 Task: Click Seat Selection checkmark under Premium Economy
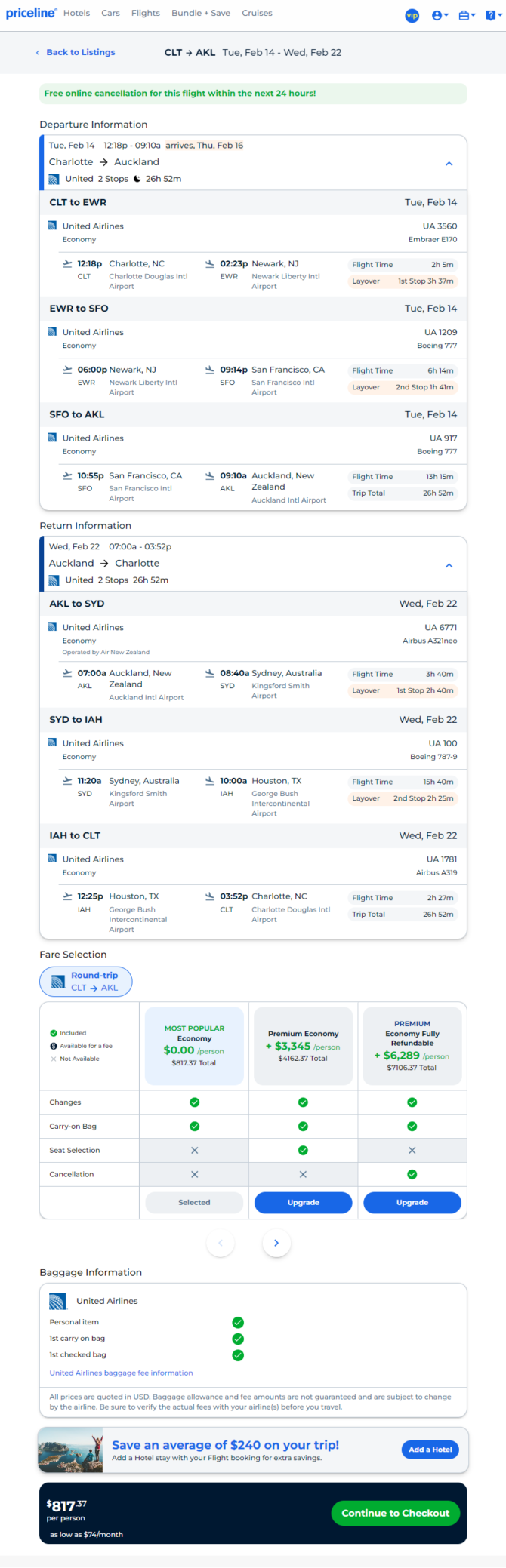303,1150
